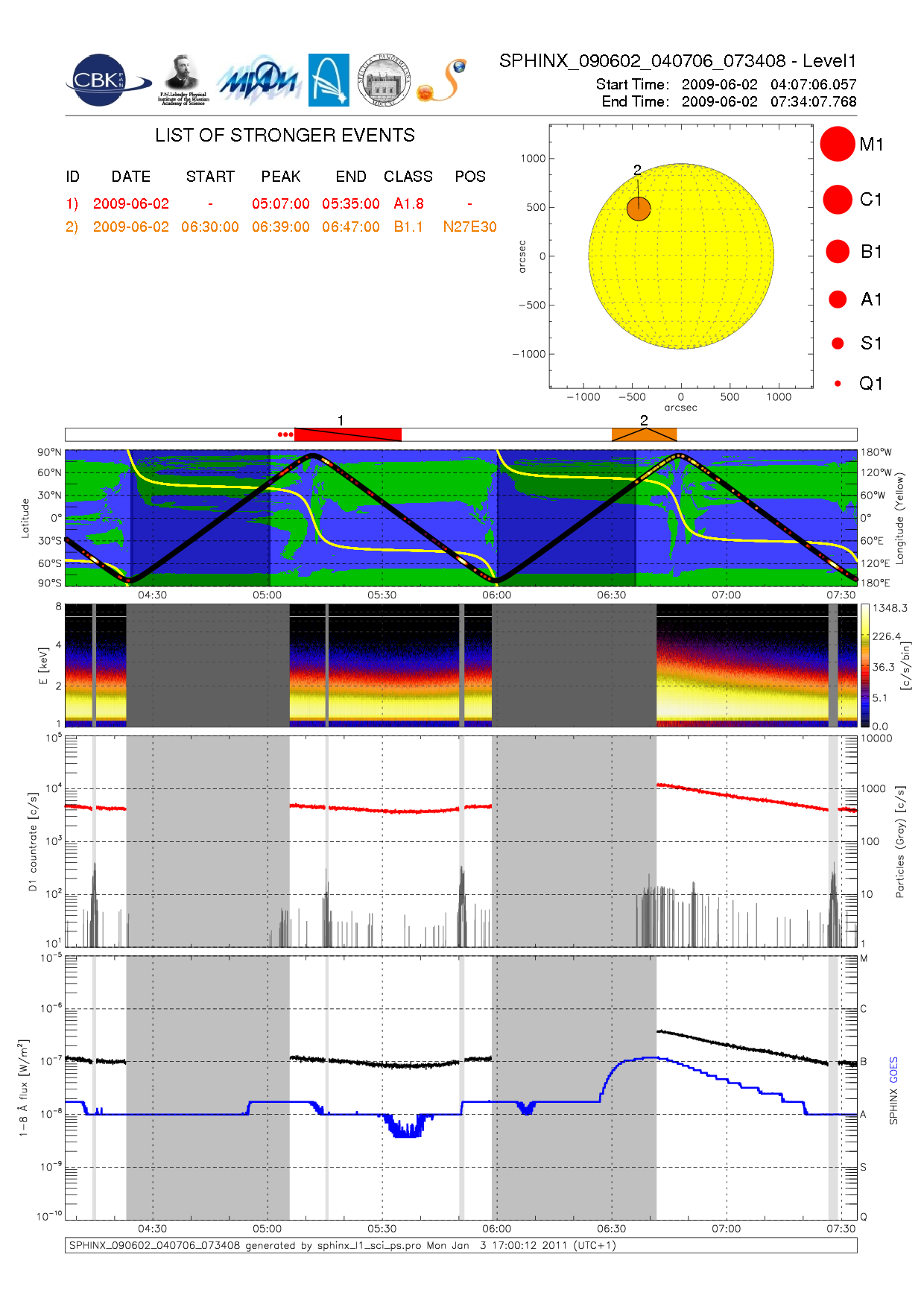Click the blue GOES axis label
Viewport: 924px width, 1307px height.
(893, 1070)
